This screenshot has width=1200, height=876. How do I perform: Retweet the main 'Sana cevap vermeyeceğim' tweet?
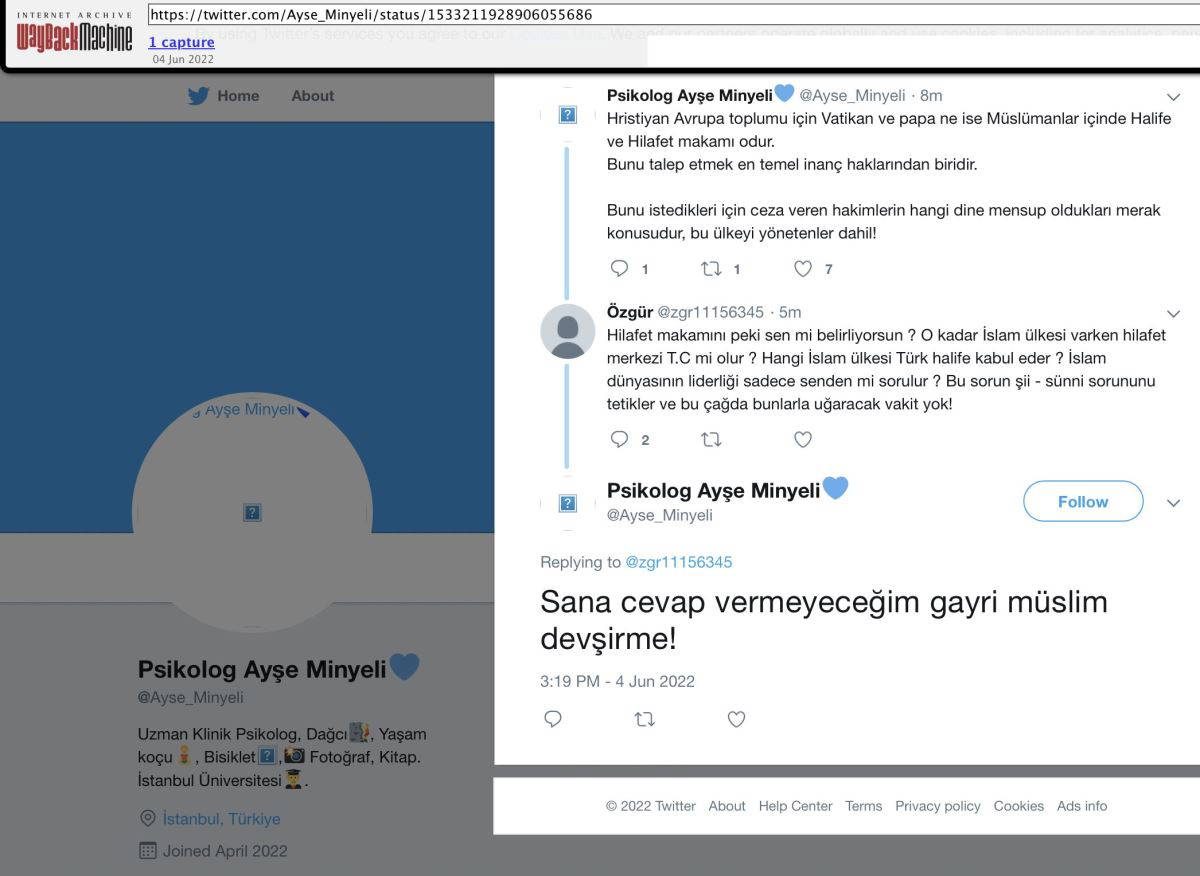645,719
